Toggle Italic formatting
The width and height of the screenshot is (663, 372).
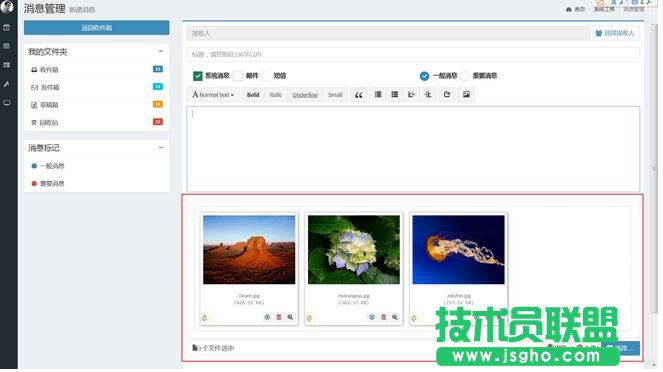[276, 95]
